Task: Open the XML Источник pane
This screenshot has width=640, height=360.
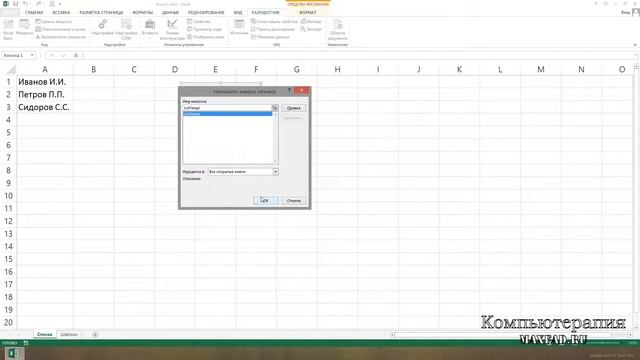Action: (239, 27)
